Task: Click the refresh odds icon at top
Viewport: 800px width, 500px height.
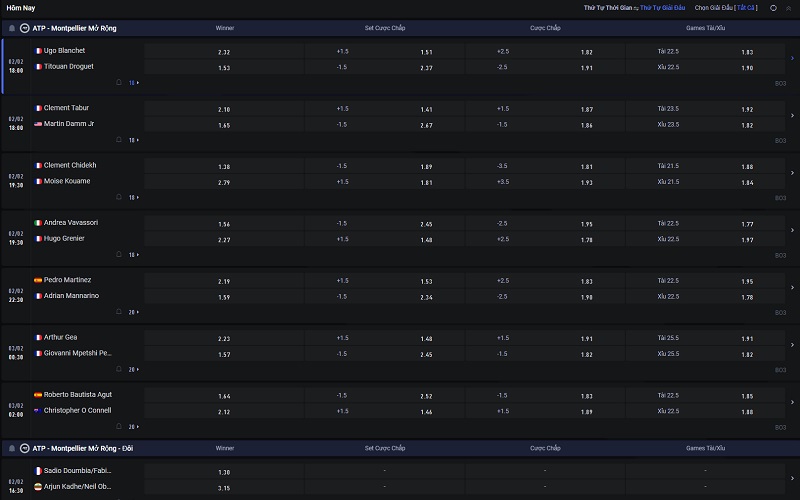Action: (773, 8)
